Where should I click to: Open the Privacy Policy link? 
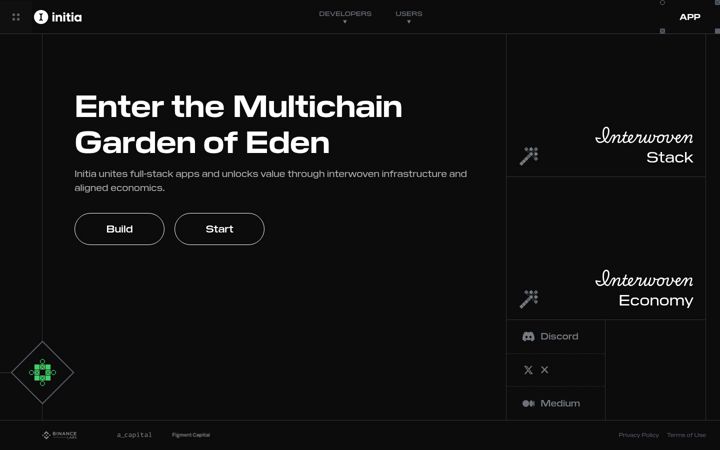(638, 435)
